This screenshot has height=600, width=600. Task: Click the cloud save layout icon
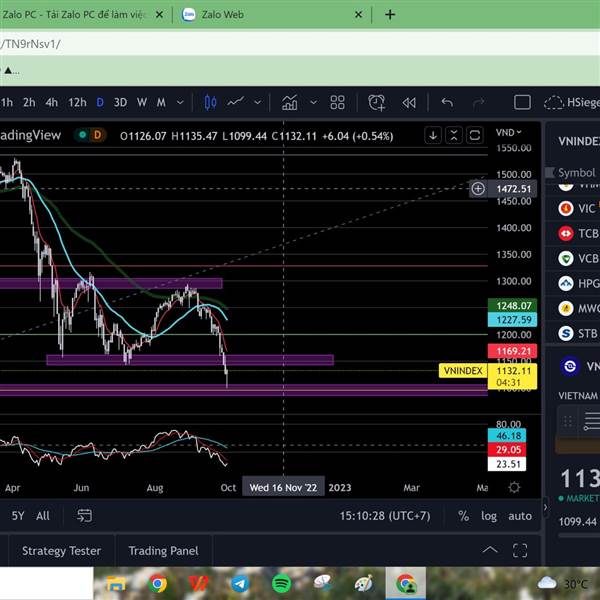point(554,103)
